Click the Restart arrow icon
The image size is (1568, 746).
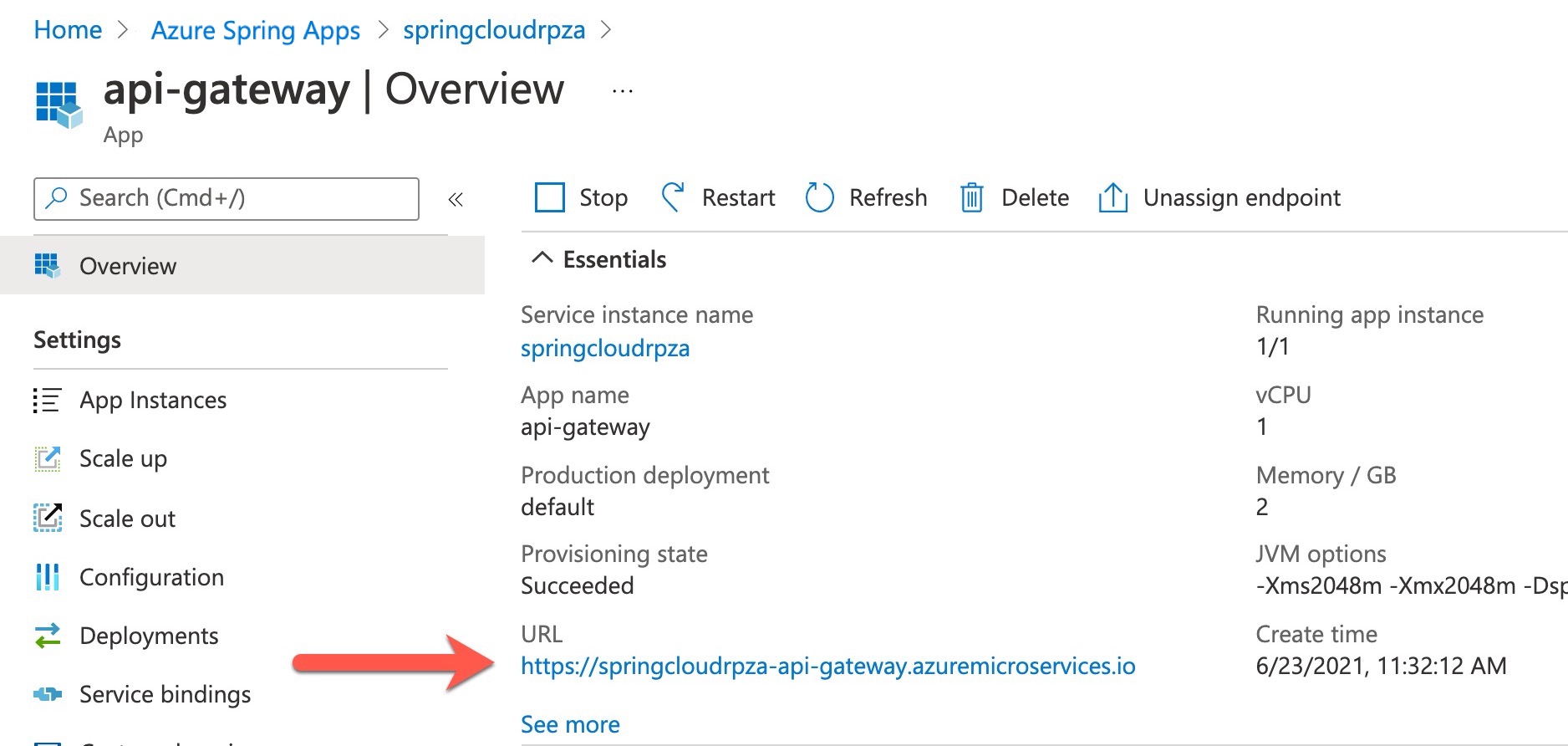coord(673,198)
